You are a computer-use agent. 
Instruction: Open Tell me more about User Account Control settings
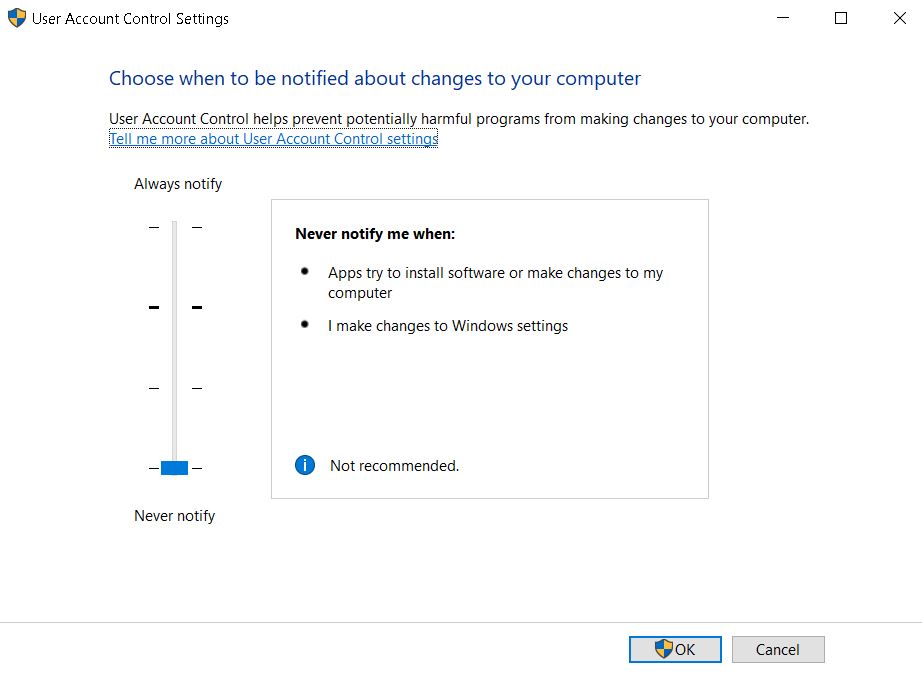pos(273,139)
